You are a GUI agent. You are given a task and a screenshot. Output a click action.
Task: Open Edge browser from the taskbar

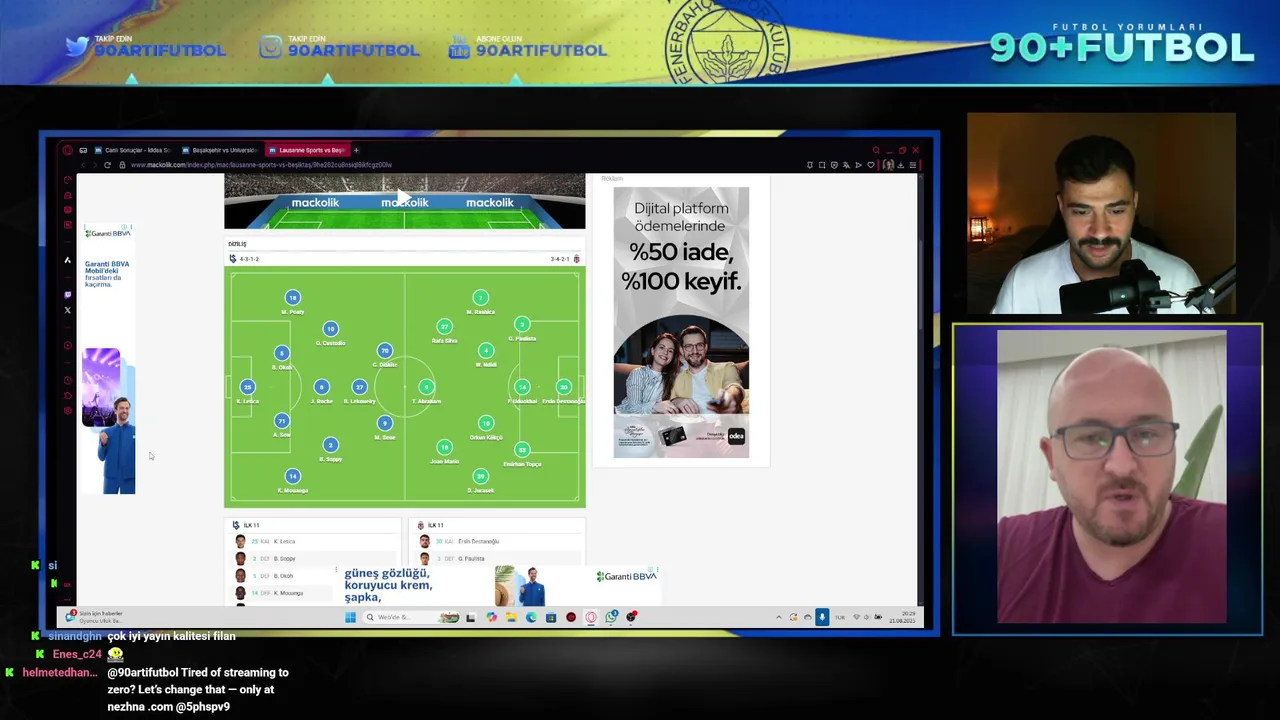[x=531, y=617]
